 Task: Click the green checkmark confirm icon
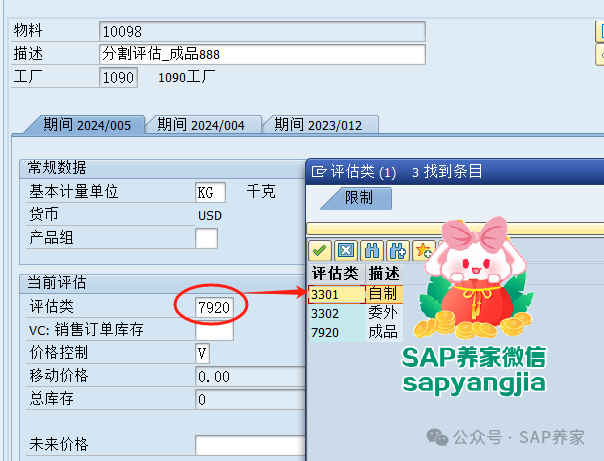(x=320, y=250)
